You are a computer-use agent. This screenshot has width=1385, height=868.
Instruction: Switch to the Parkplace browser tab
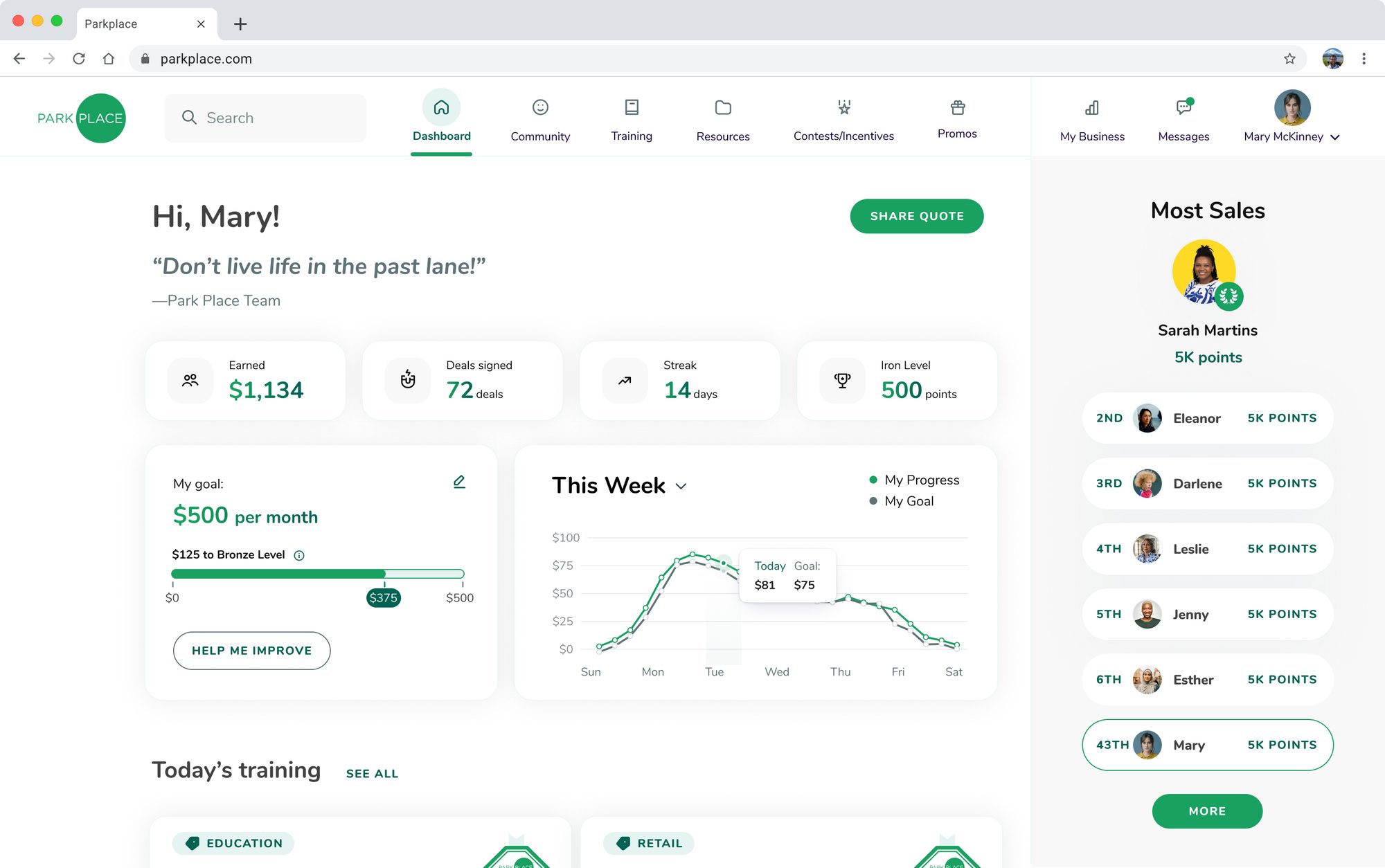147,24
